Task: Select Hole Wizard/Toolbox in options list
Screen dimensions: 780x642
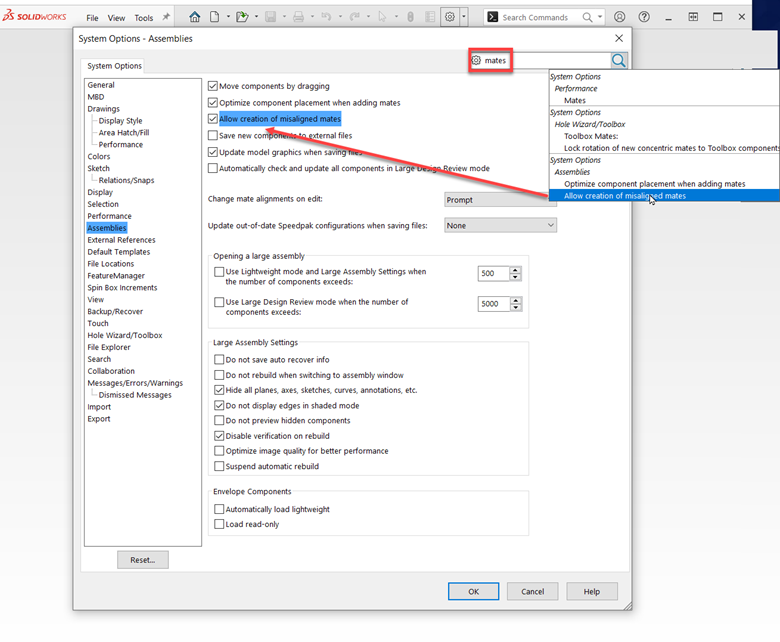Action: pyautogui.click(x=125, y=335)
